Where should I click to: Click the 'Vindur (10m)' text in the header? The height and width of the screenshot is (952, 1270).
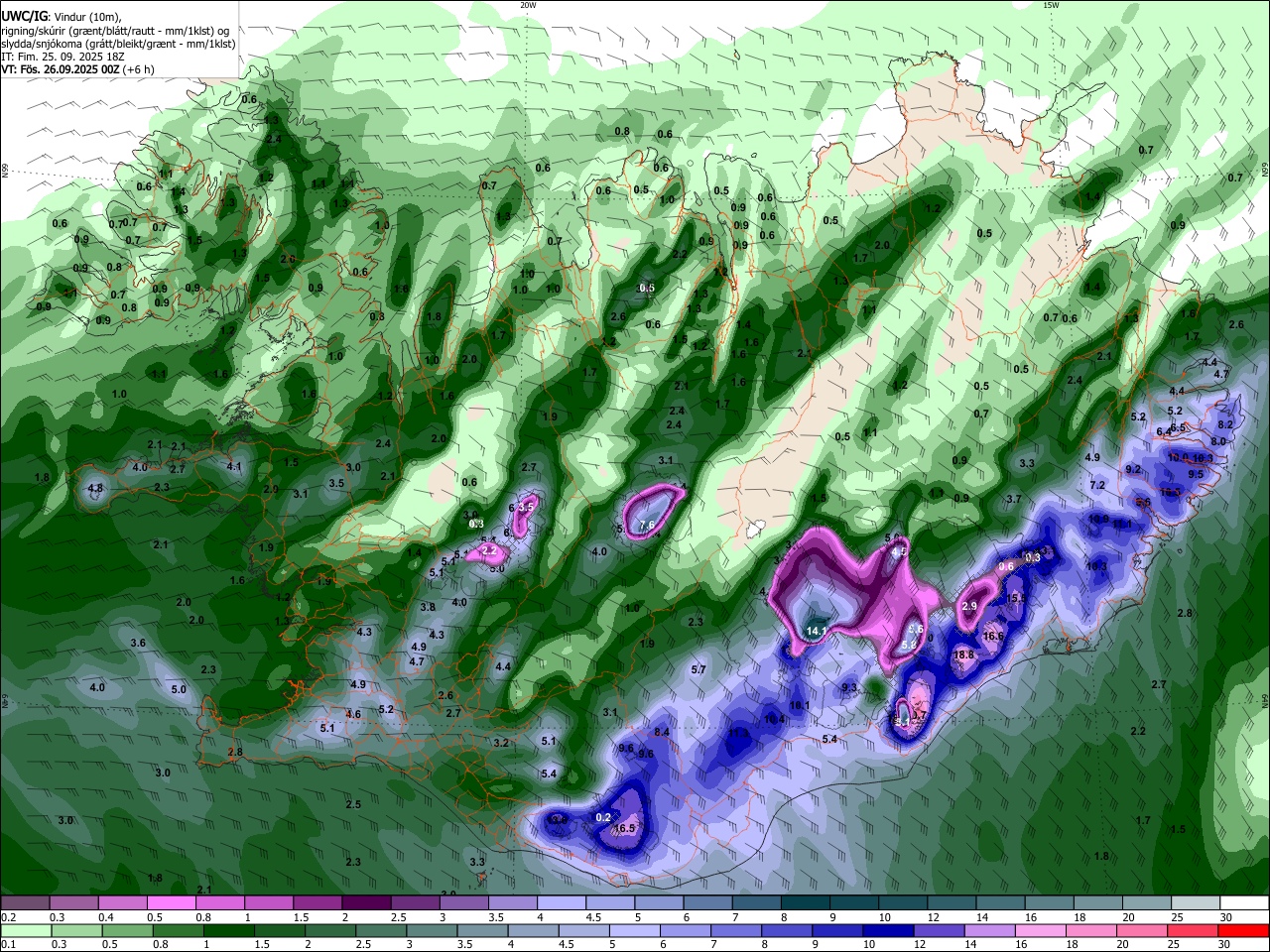pos(86,16)
